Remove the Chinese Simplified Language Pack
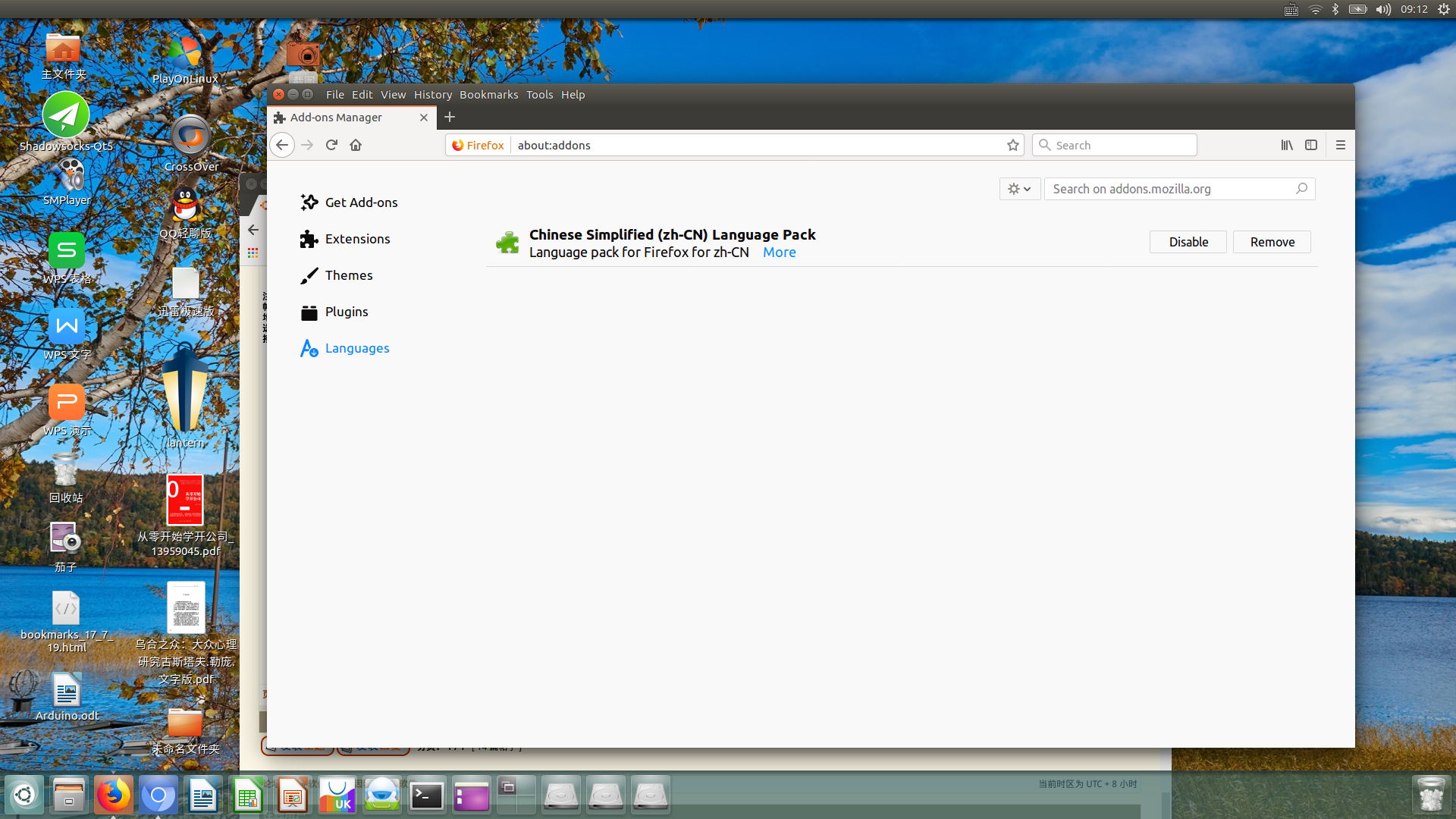1456x819 pixels. pos(1272,242)
